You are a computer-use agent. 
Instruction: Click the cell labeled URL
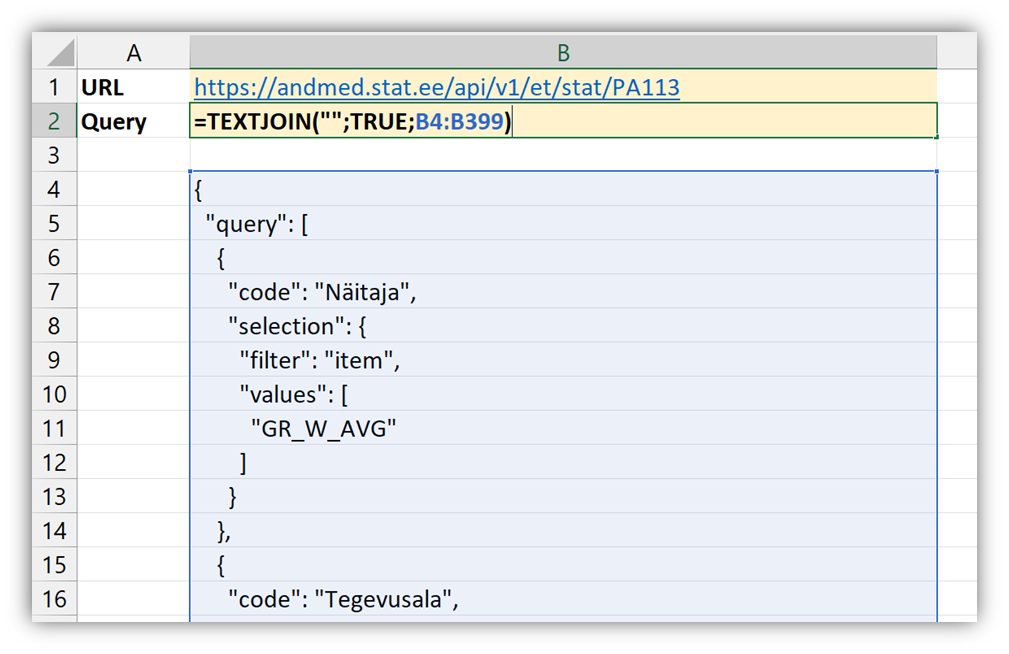pyautogui.click(x=133, y=87)
